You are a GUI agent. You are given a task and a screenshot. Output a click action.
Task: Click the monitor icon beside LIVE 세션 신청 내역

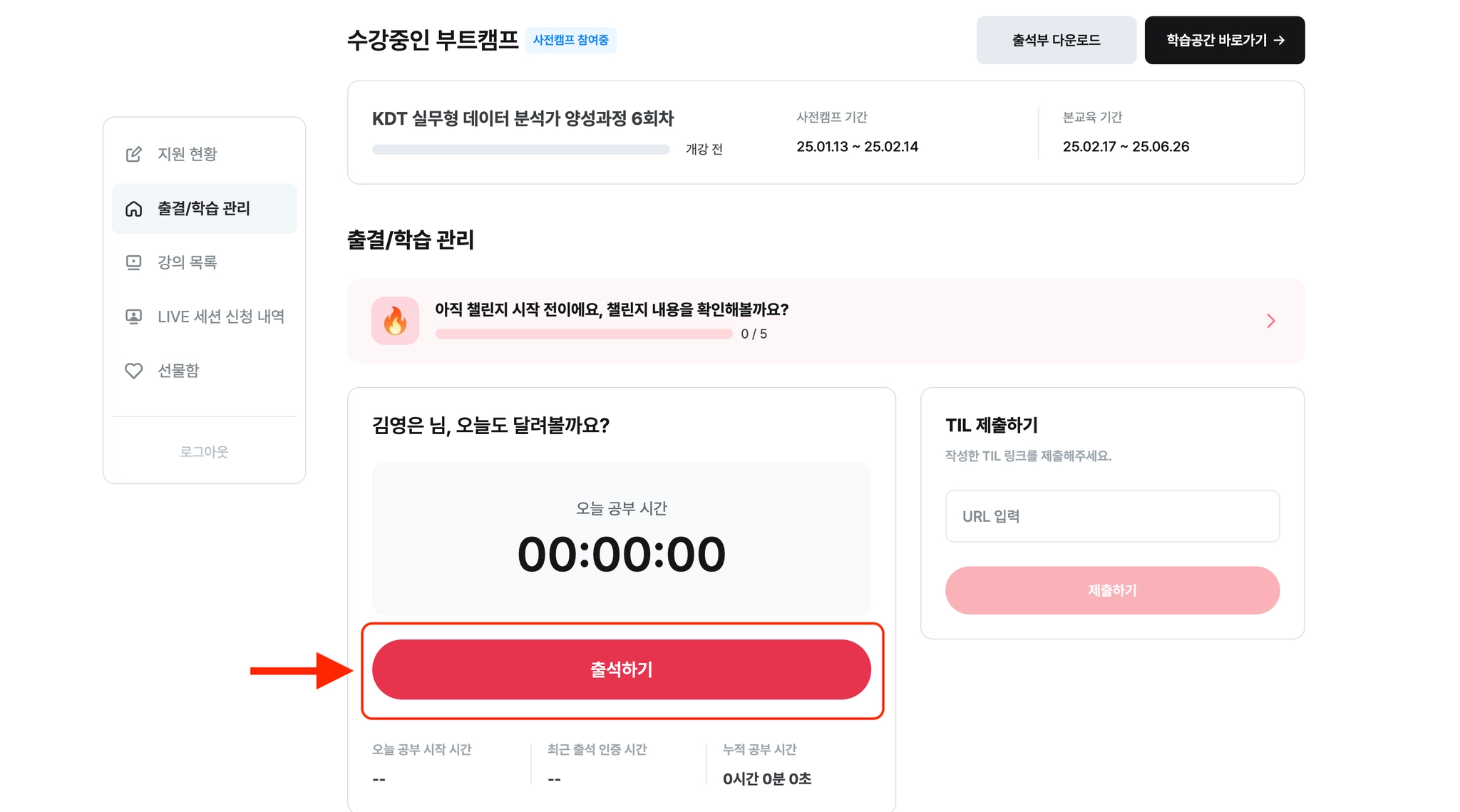(x=133, y=317)
